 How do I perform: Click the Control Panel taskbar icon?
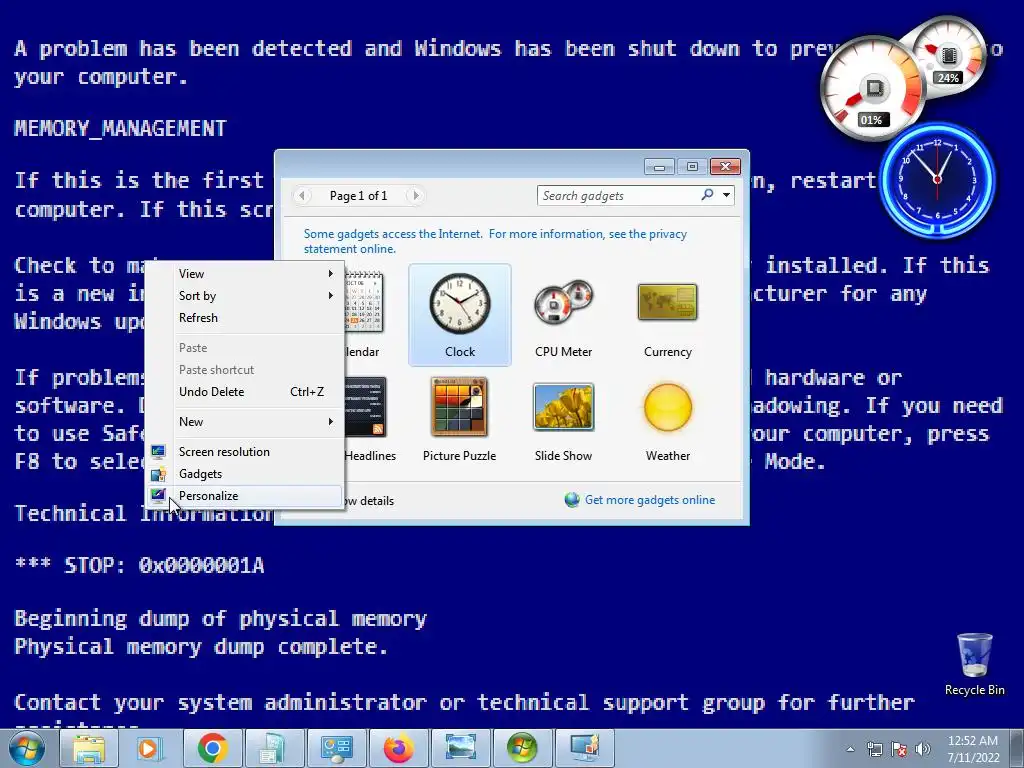coord(336,748)
